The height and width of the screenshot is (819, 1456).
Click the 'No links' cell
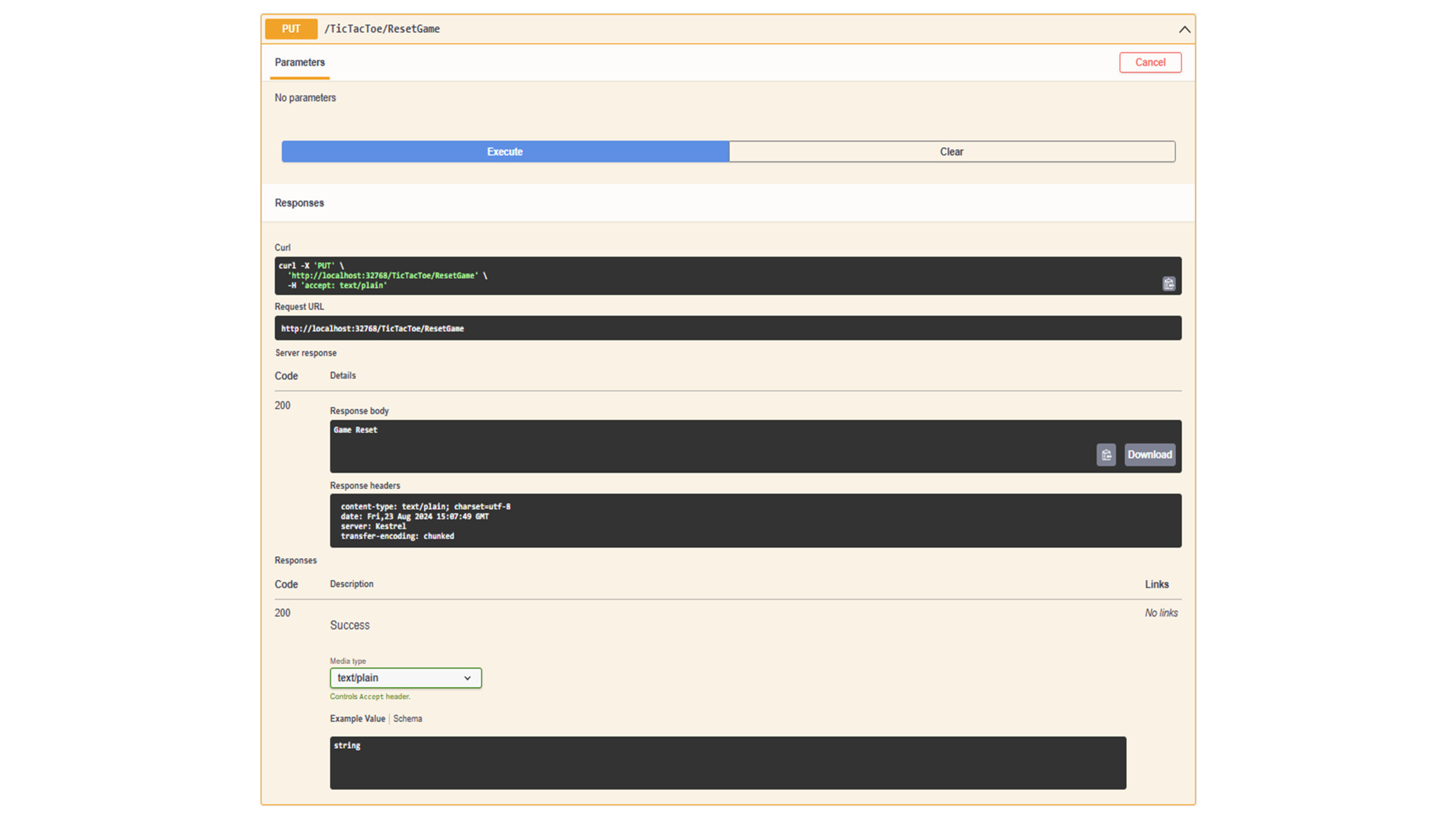[1162, 613]
